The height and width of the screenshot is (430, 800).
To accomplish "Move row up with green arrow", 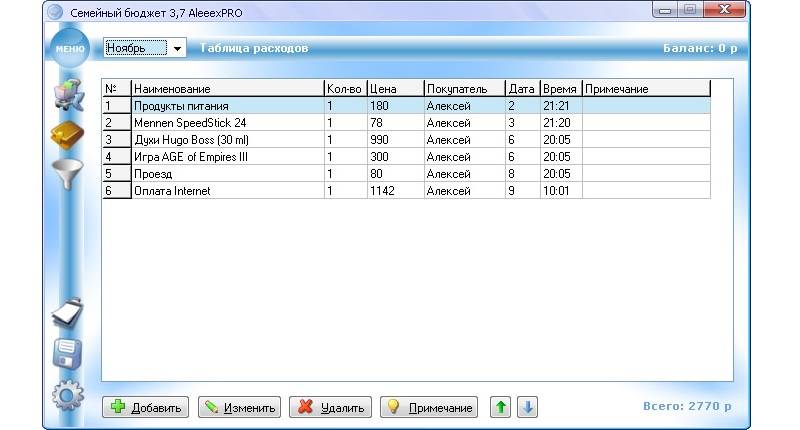I will [x=501, y=407].
